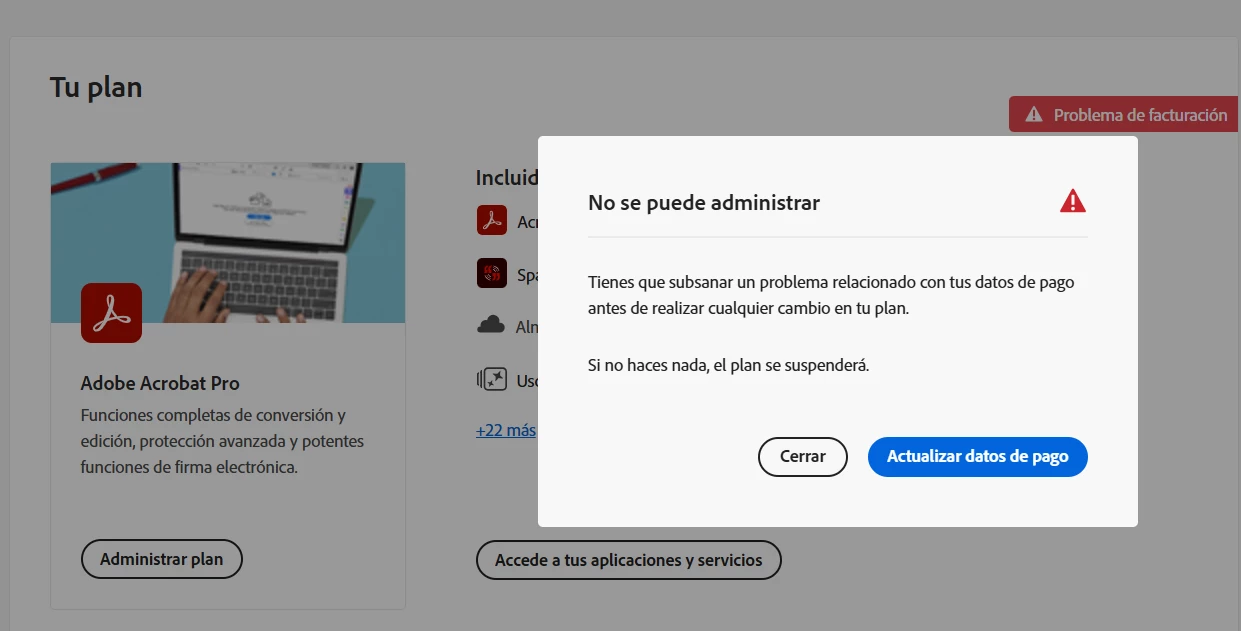The image size is (1241, 631).
Task: Click the No se puede administrar dialog title
Action: [x=704, y=203]
